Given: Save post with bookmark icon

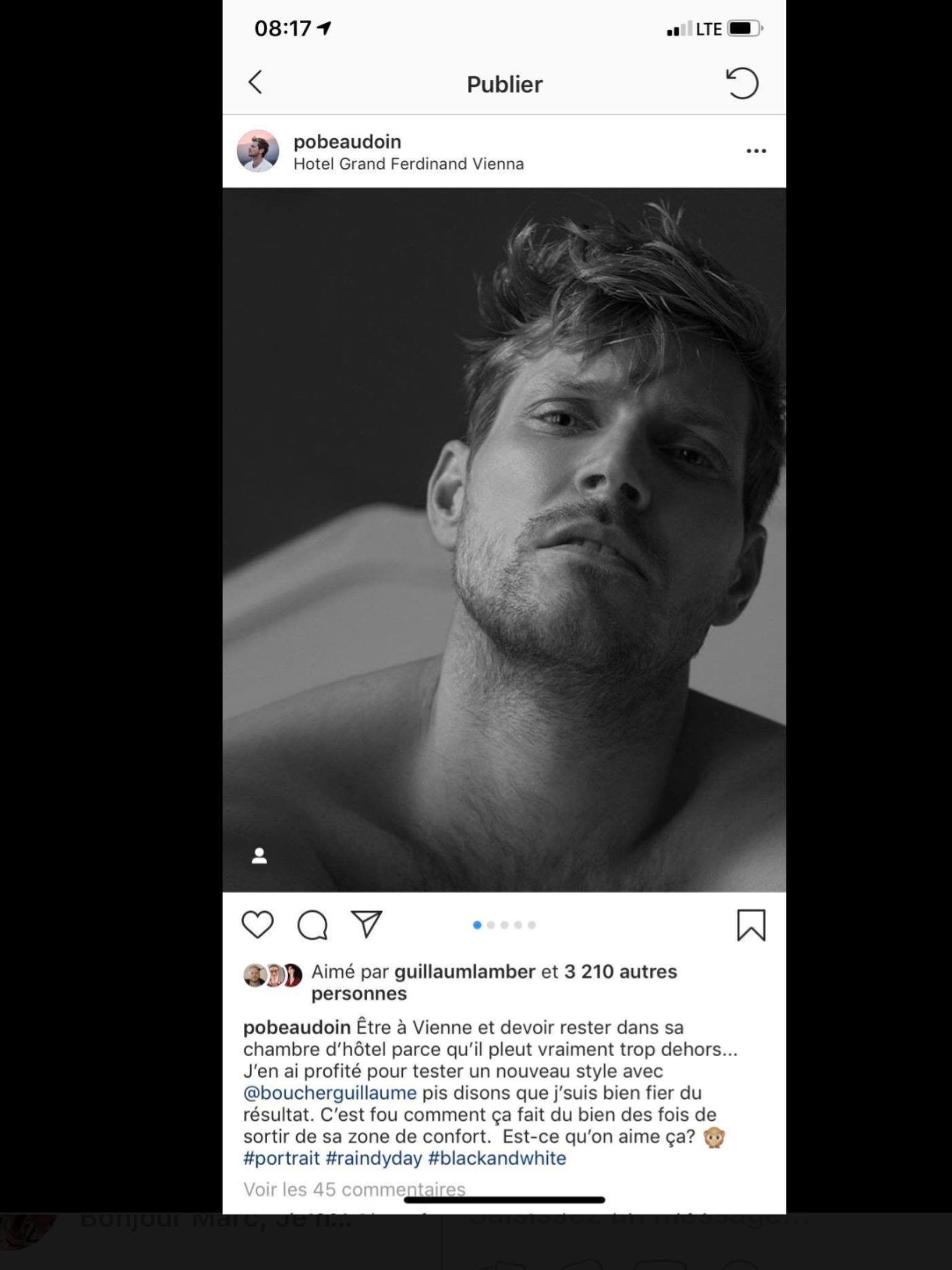Looking at the screenshot, I should [x=751, y=925].
